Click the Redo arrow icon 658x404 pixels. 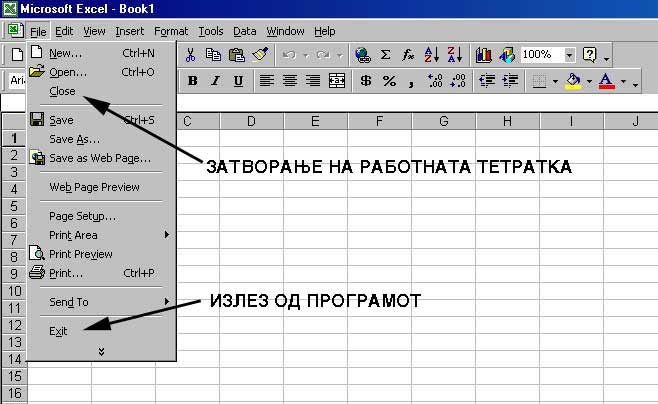click(323, 55)
